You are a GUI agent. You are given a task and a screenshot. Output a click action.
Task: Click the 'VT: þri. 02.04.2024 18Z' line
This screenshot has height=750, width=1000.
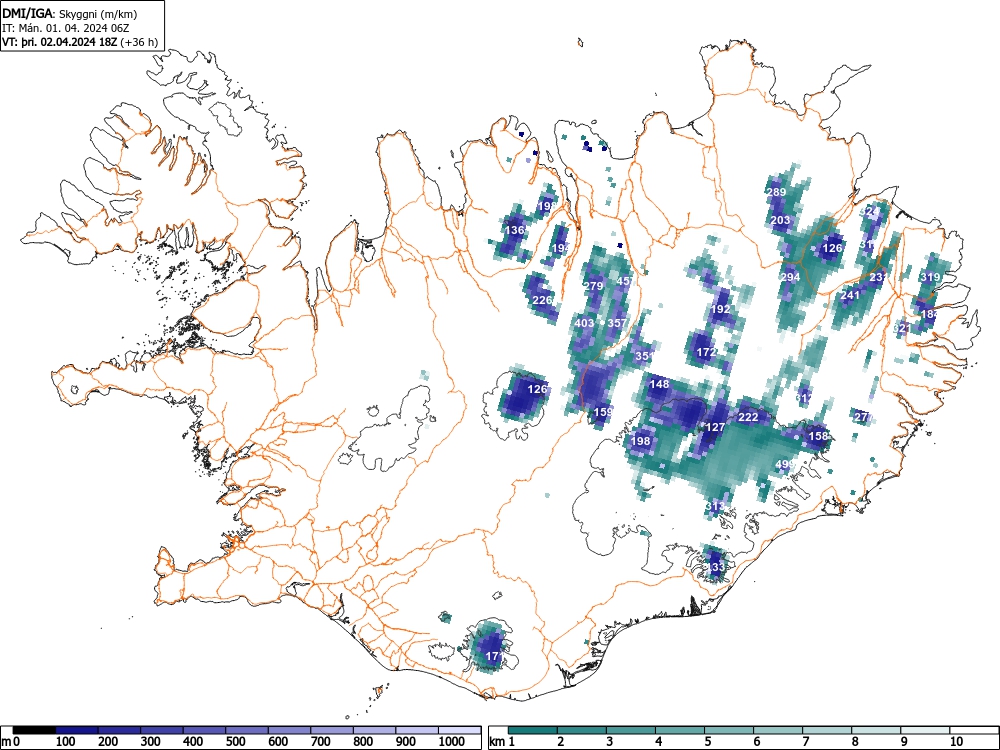tap(61, 42)
